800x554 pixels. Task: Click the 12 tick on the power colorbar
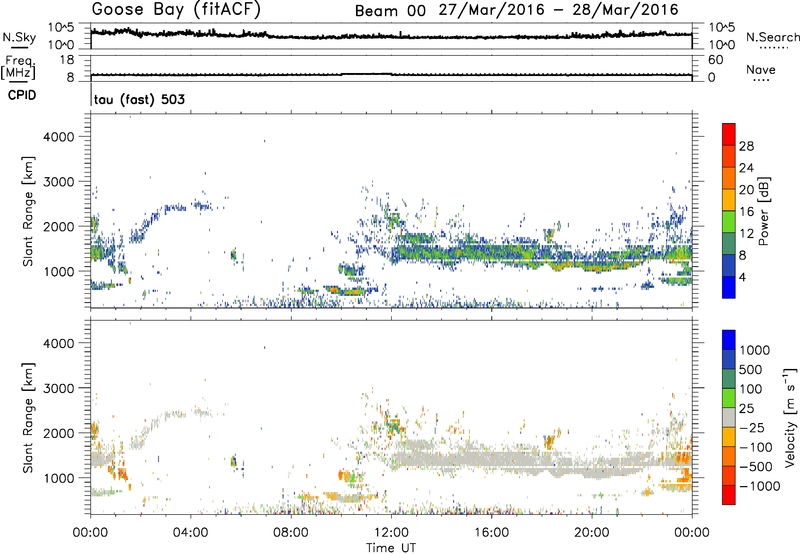pos(746,234)
